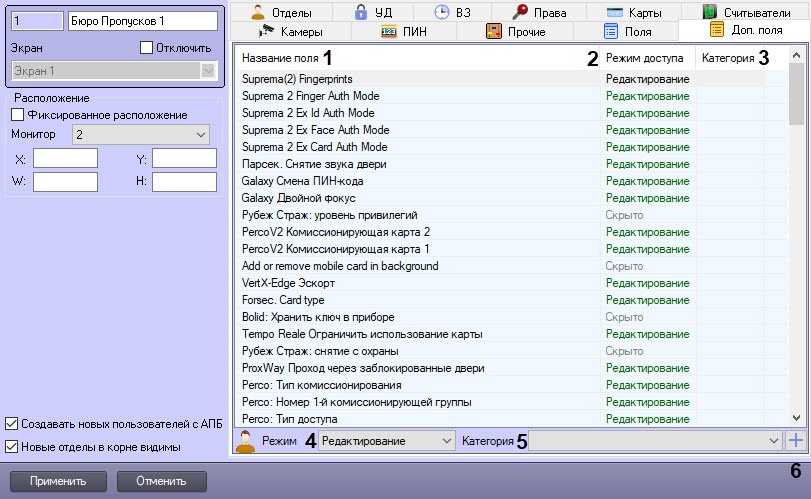Viewport: 811px width, 499px height.
Task: Toggle Фиксированное расположение checkbox
Action: [x=17, y=115]
